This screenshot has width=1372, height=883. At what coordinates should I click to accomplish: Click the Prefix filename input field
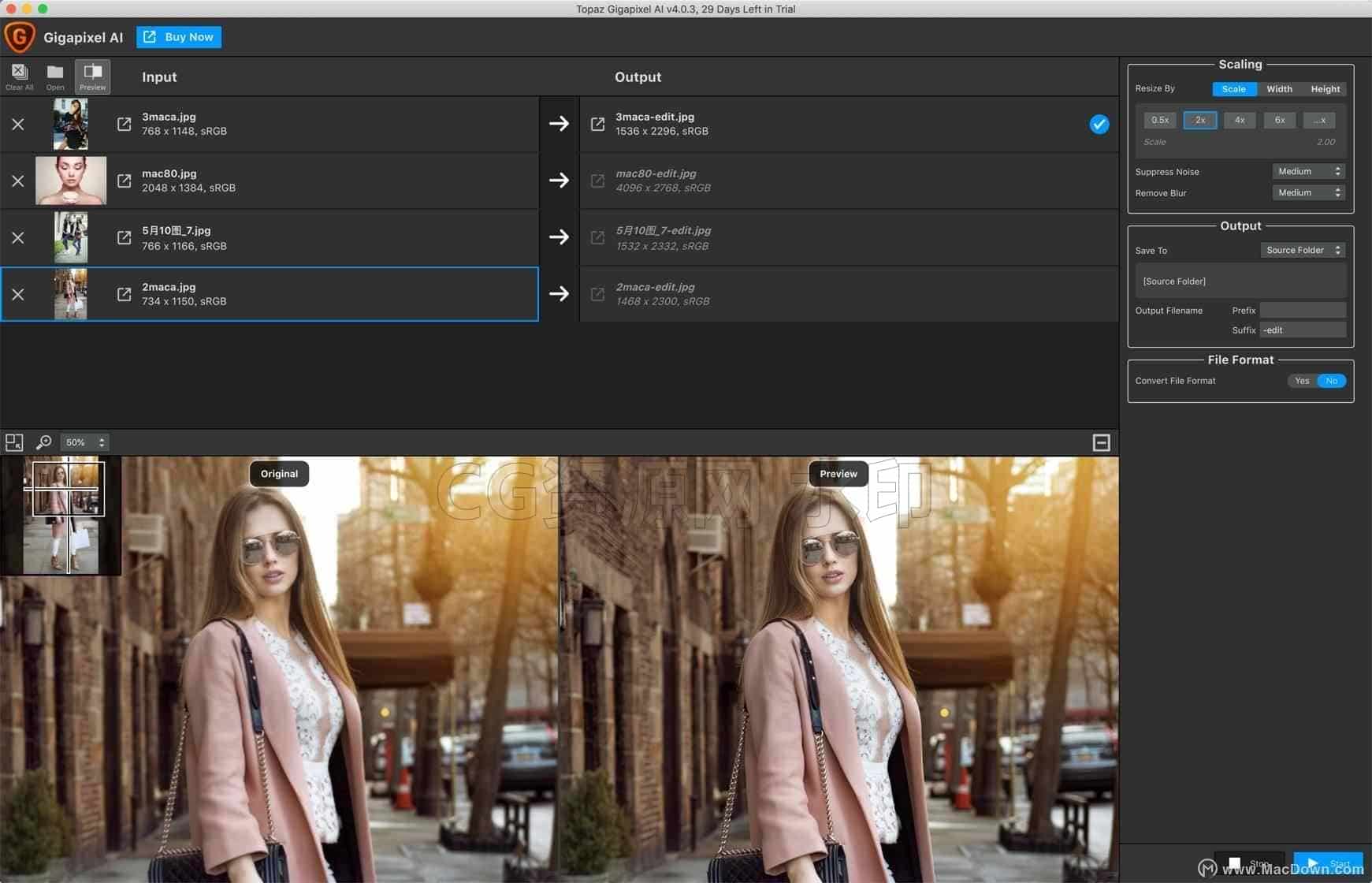click(1303, 310)
